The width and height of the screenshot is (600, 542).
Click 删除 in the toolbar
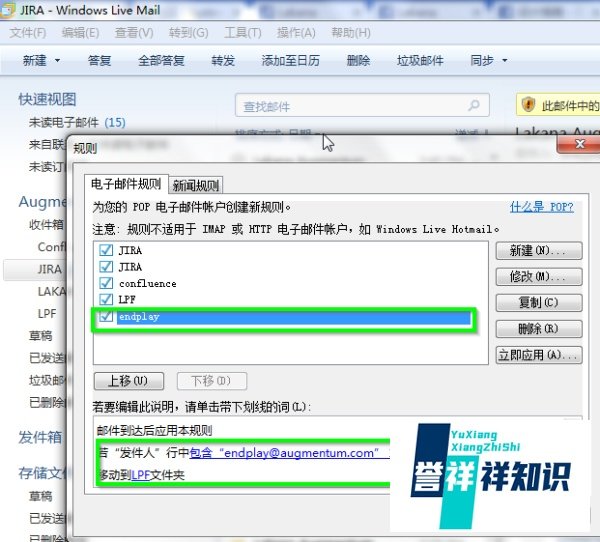tap(358, 60)
